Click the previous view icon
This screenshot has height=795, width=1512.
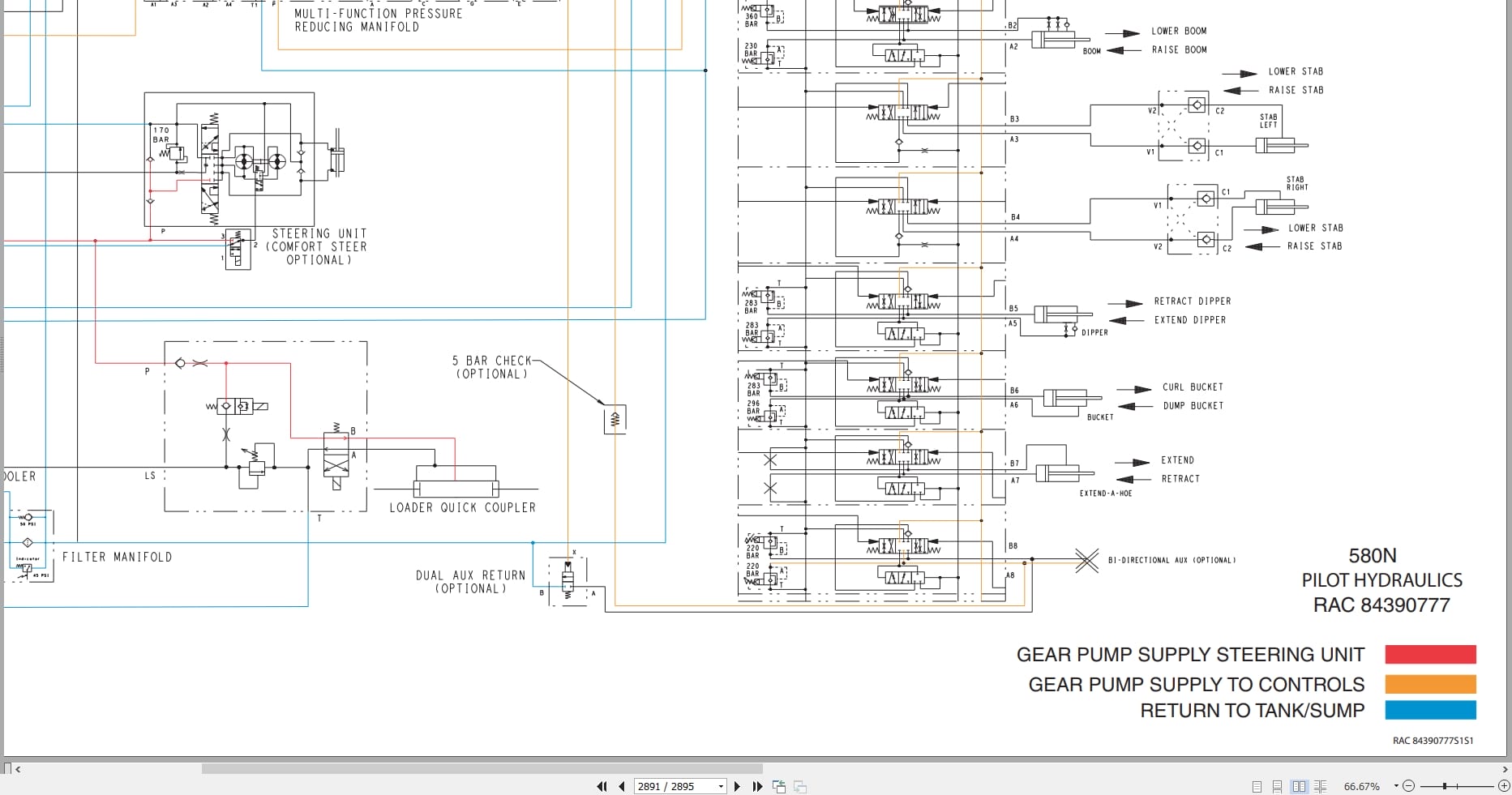point(779,786)
